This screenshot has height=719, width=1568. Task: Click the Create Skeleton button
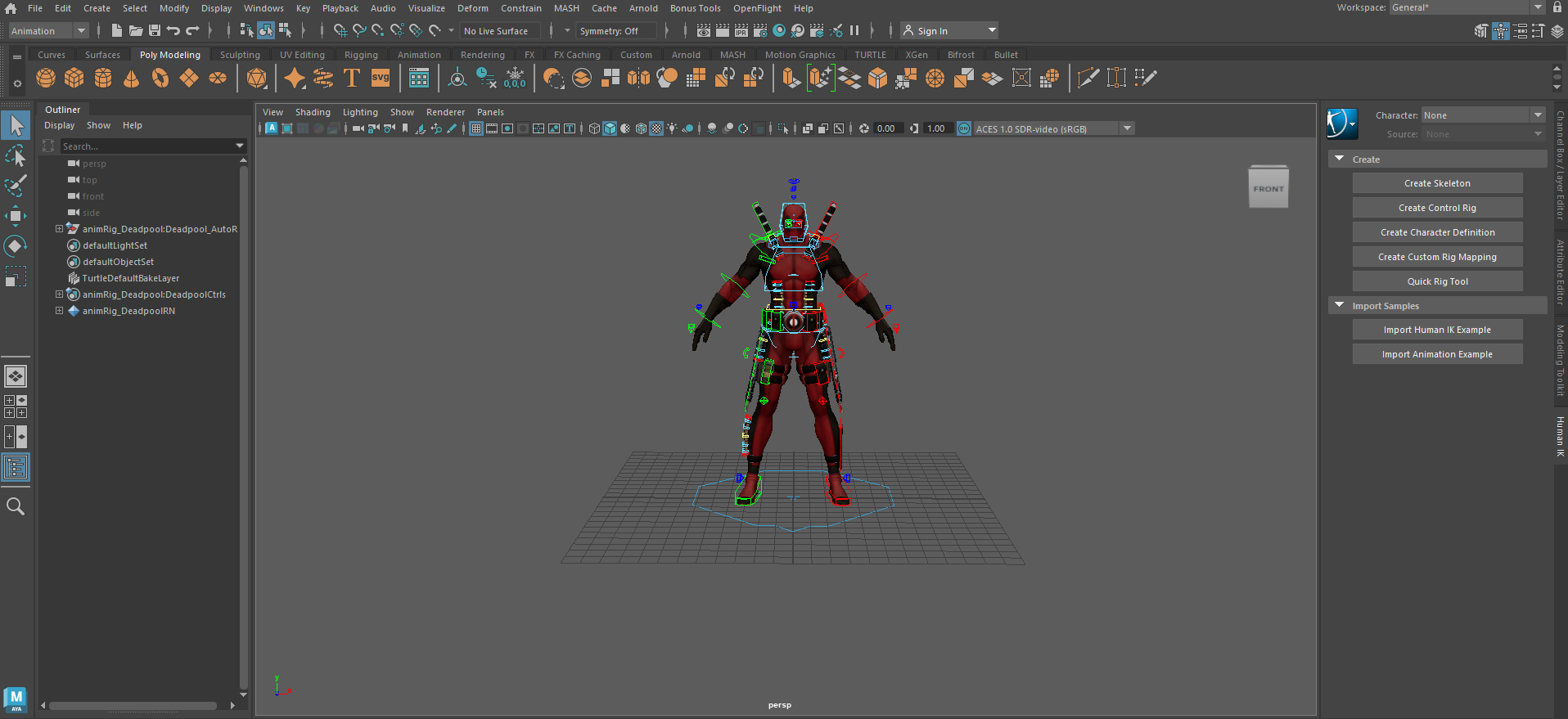(x=1437, y=183)
